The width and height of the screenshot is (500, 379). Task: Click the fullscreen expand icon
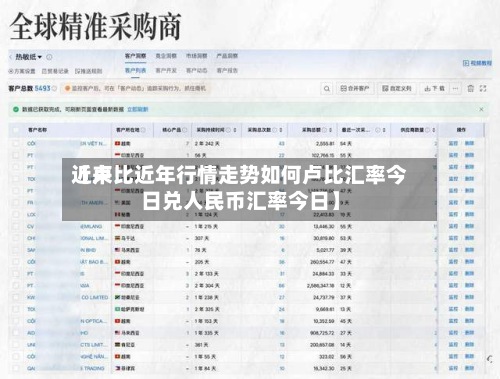pos(483,88)
